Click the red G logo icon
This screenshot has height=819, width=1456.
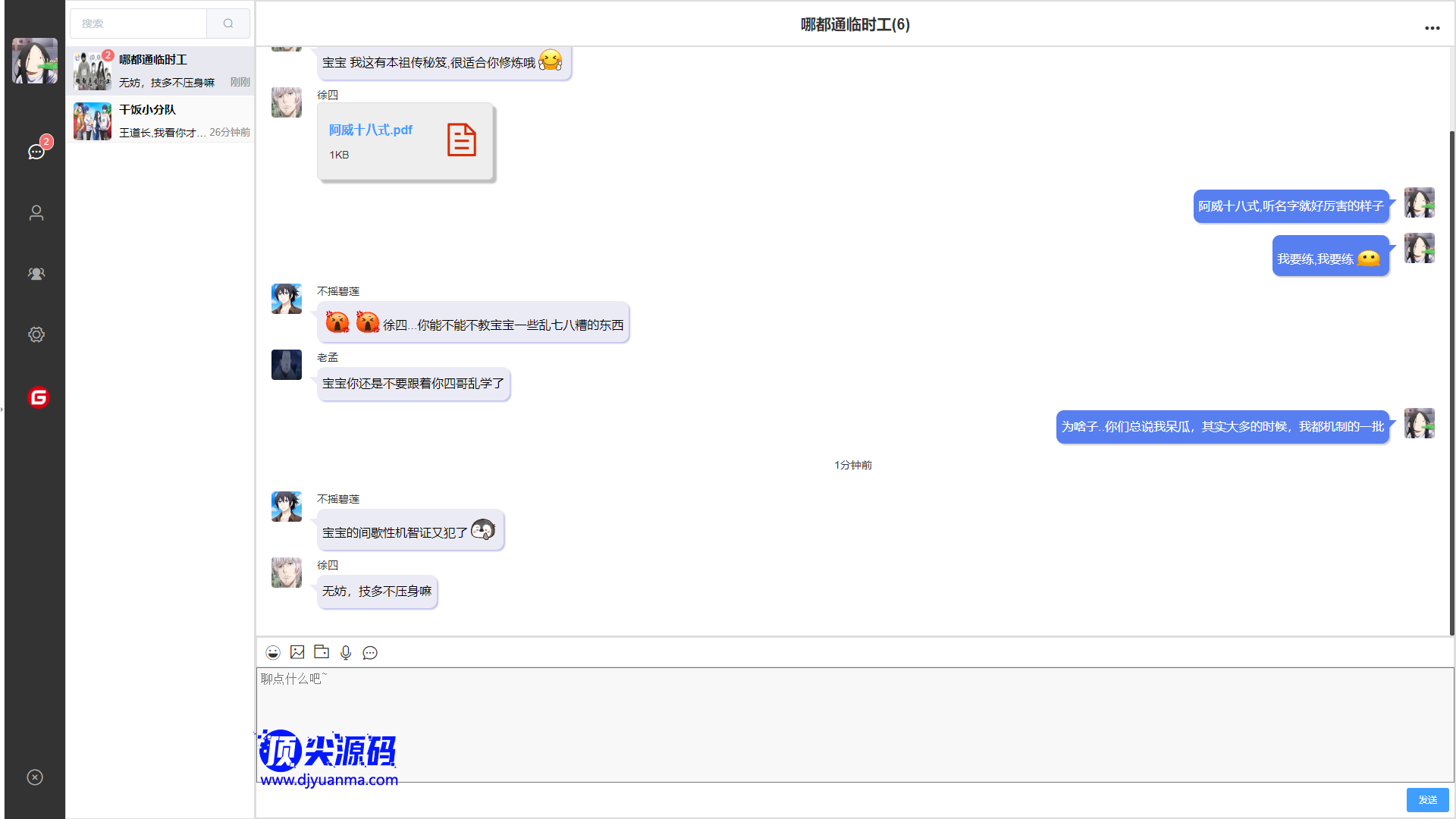coord(38,397)
